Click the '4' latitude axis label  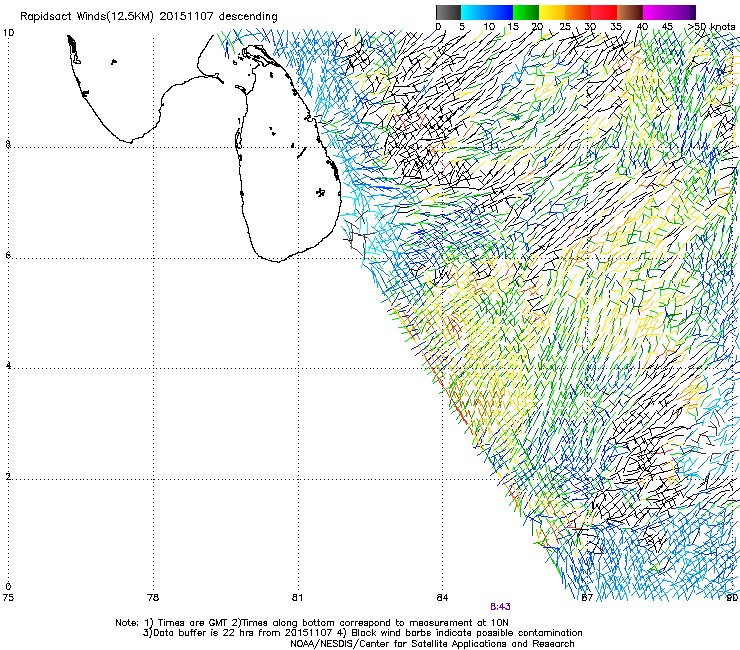8,366
